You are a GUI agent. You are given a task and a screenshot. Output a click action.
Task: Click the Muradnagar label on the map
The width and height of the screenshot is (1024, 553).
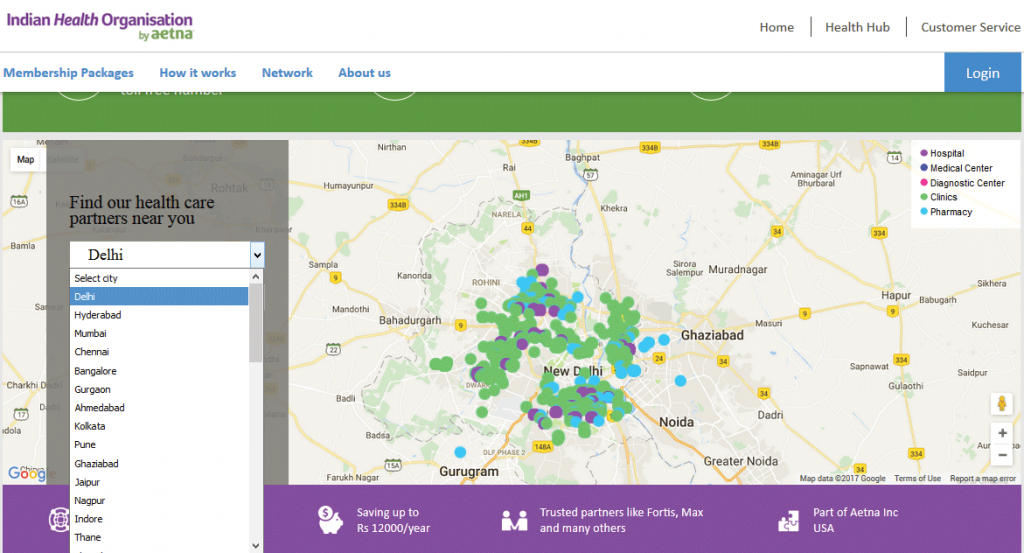(x=737, y=269)
